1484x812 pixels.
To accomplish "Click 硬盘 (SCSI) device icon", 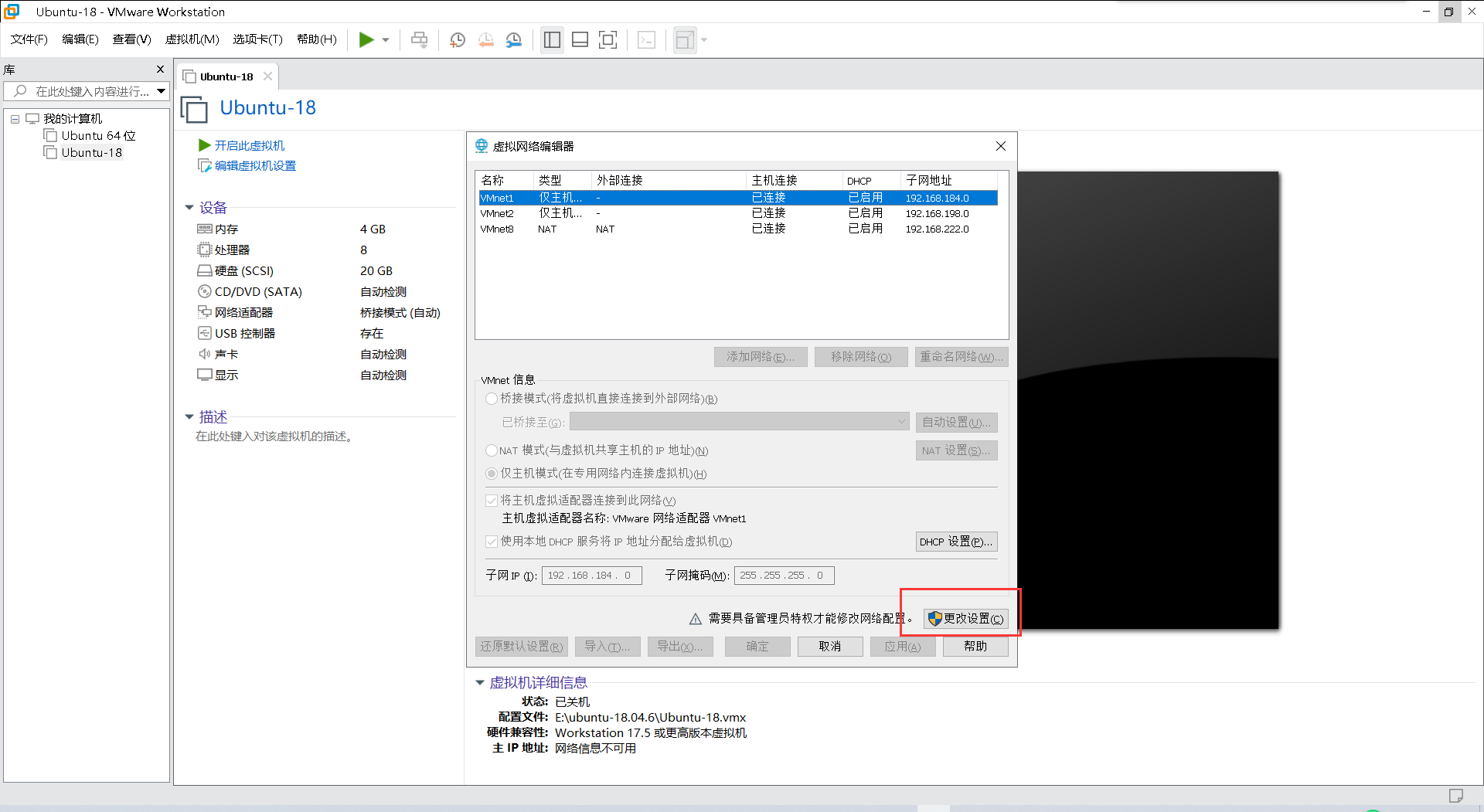I will click(204, 270).
